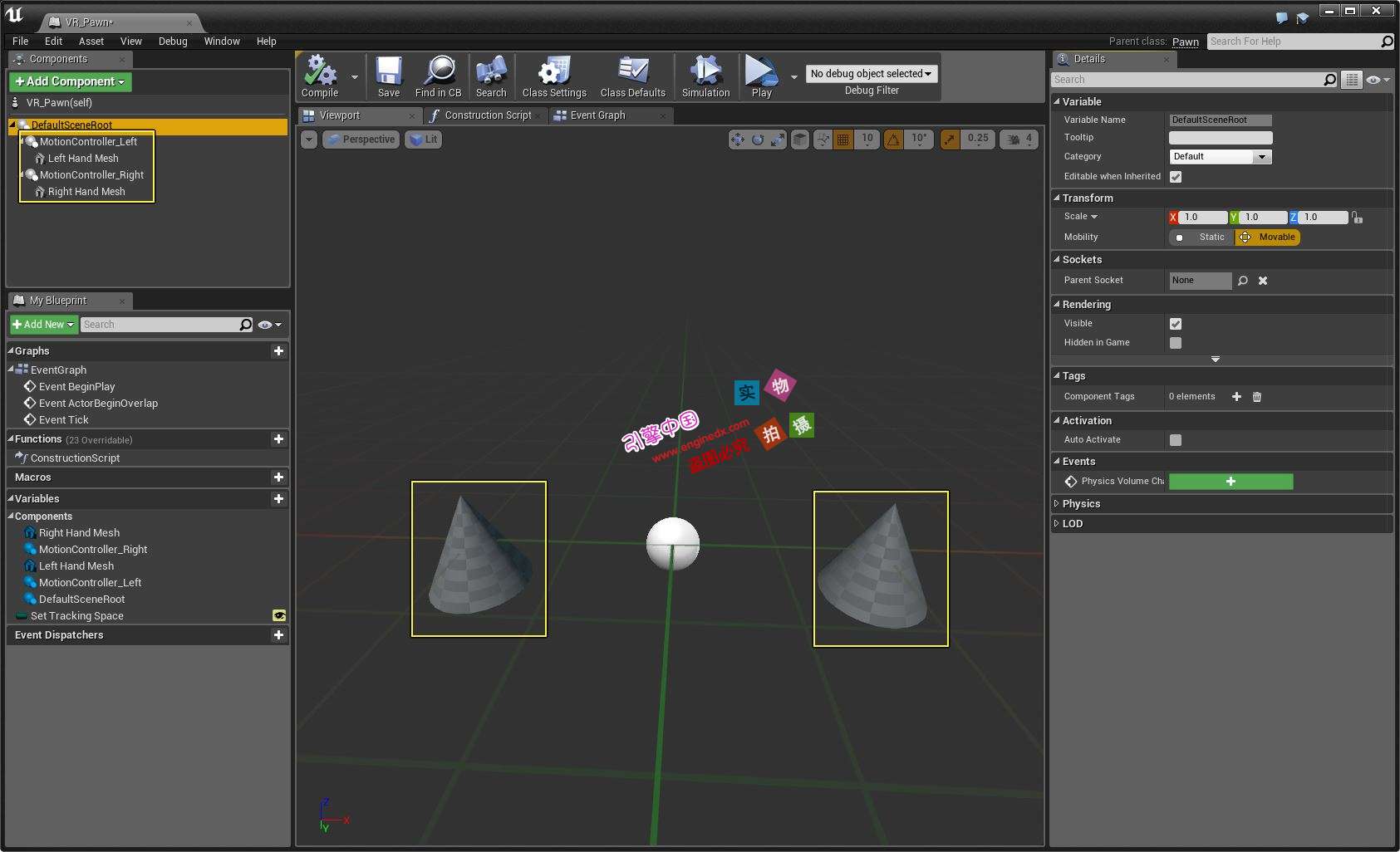Switch to Construction Script tab
1400x852 pixels.
[487, 115]
